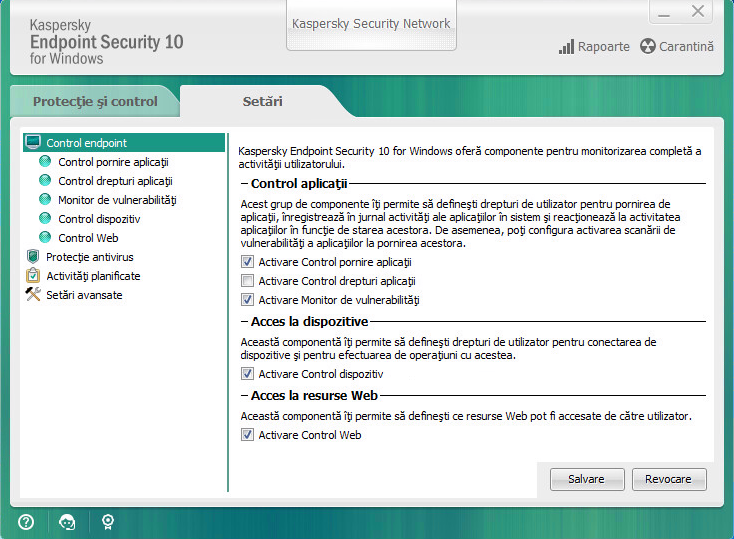Open the Rapoarte reports icon

(567, 47)
